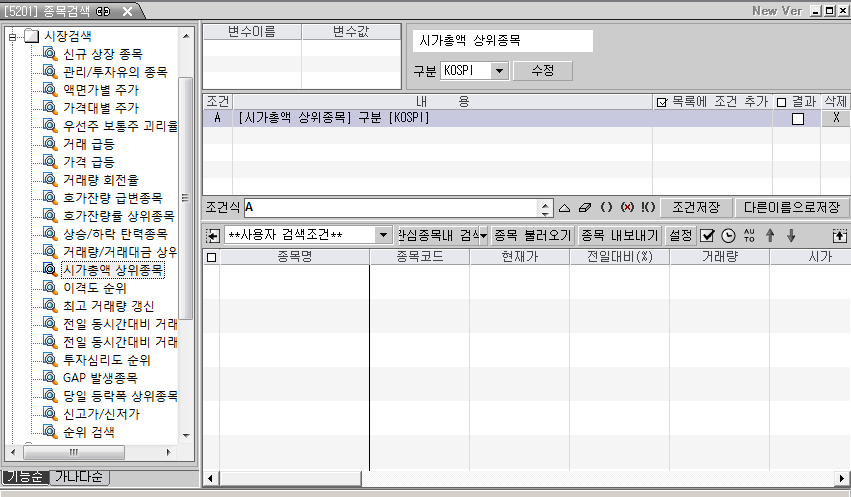Click the collapse panel icon left of 사용자 검색조건
Image resolution: width=851 pixels, height=497 pixels.
click(x=212, y=236)
